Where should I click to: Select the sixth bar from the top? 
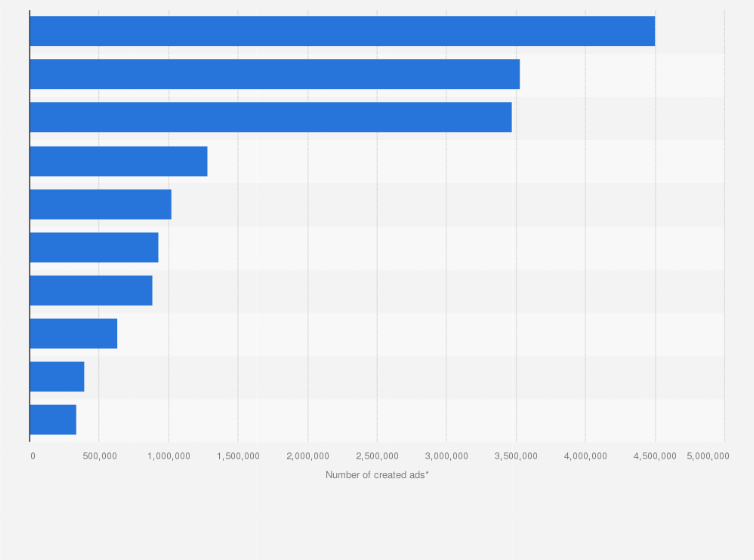coord(94,247)
